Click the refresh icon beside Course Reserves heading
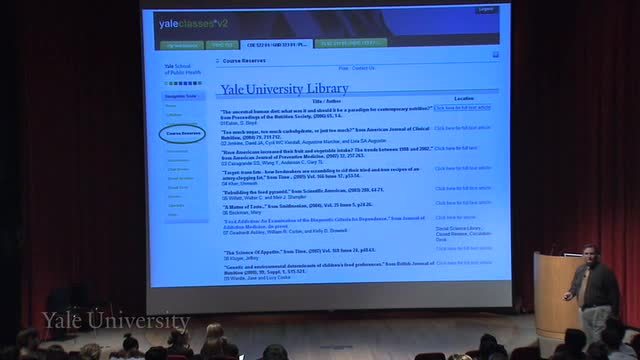 pyautogui.click(x=218, y=61)
